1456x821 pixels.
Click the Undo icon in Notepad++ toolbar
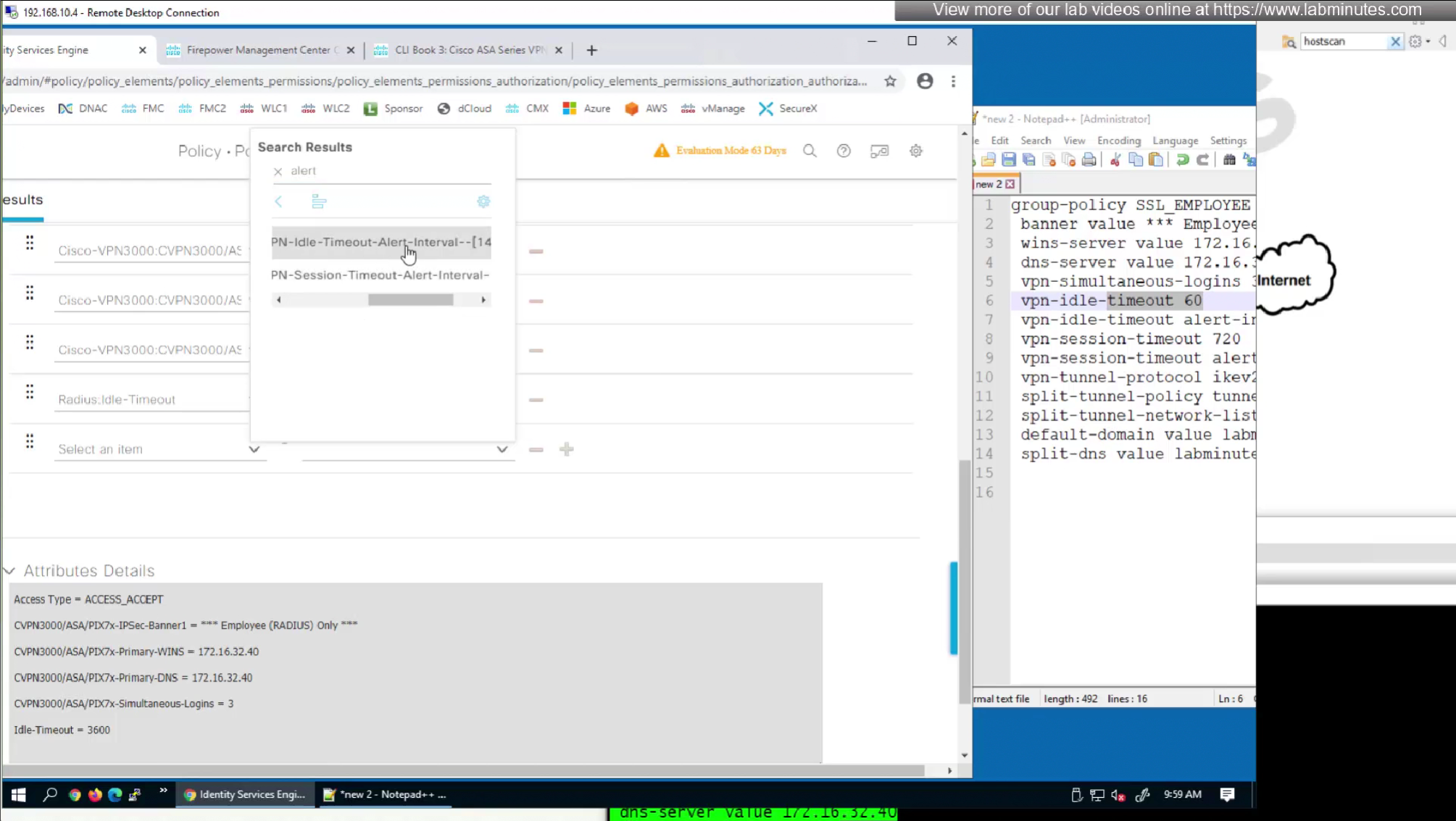click(1182, 160)
